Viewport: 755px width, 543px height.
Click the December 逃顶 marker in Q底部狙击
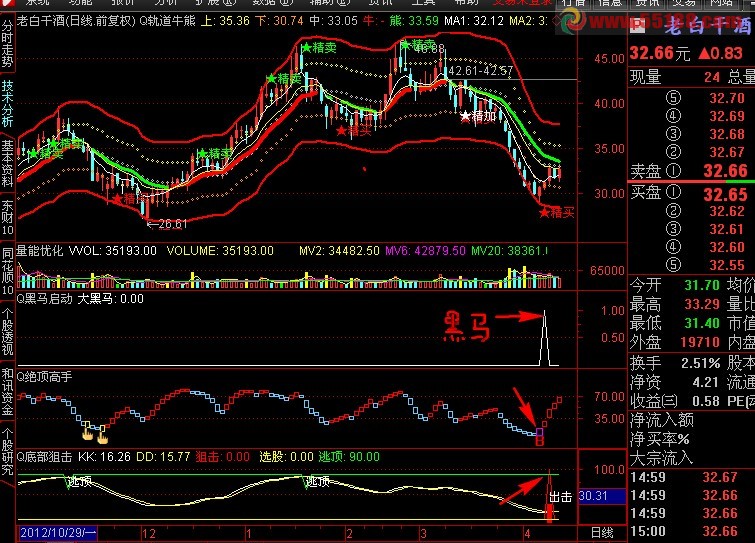coord(79,481)
